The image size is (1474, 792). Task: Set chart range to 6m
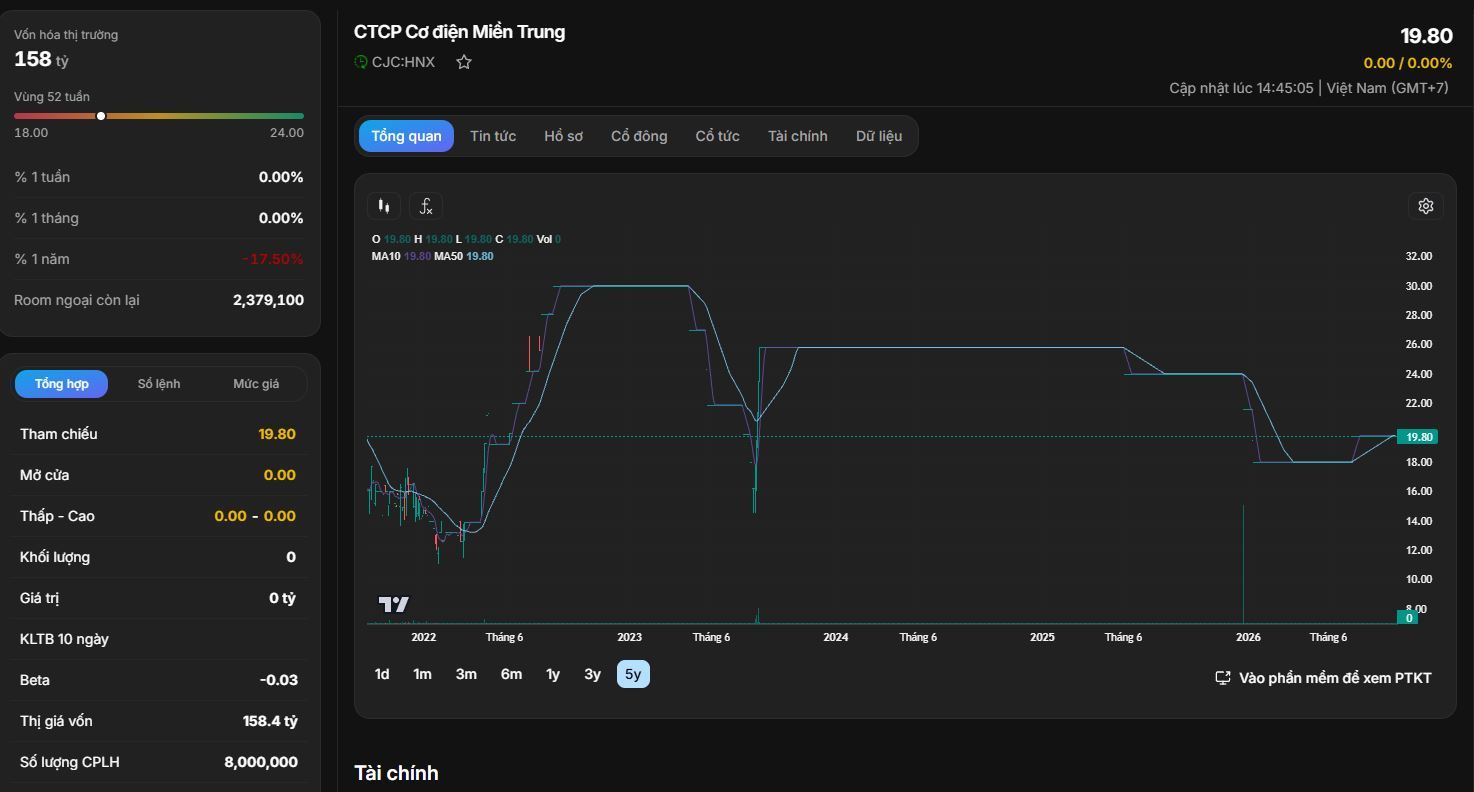[x=511, y=674]
